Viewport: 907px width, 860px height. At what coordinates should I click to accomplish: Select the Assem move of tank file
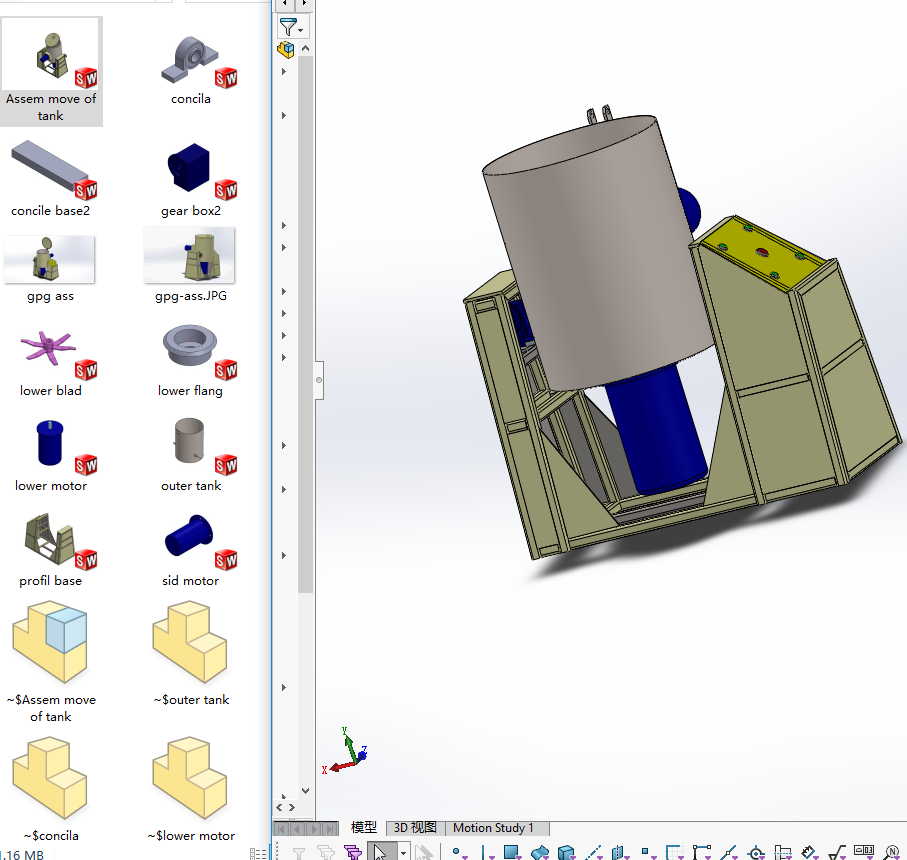point(51,71)
